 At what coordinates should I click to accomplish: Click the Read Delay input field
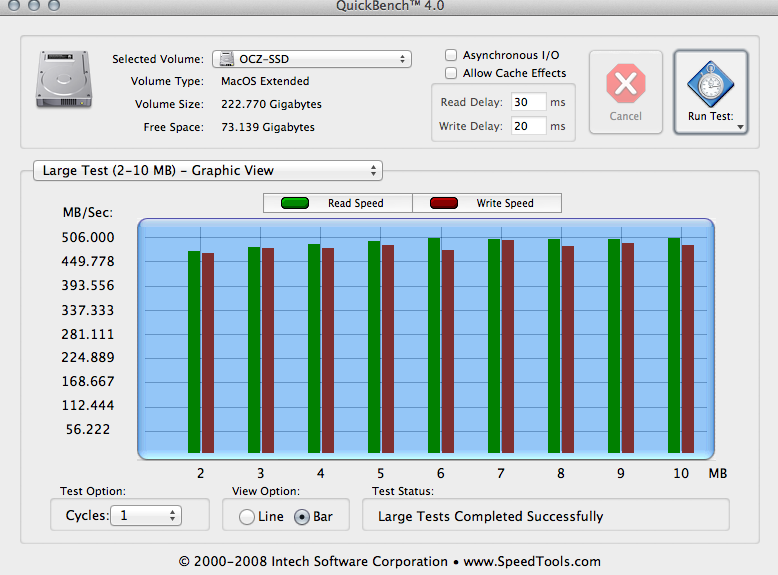(x=528, y=102)
